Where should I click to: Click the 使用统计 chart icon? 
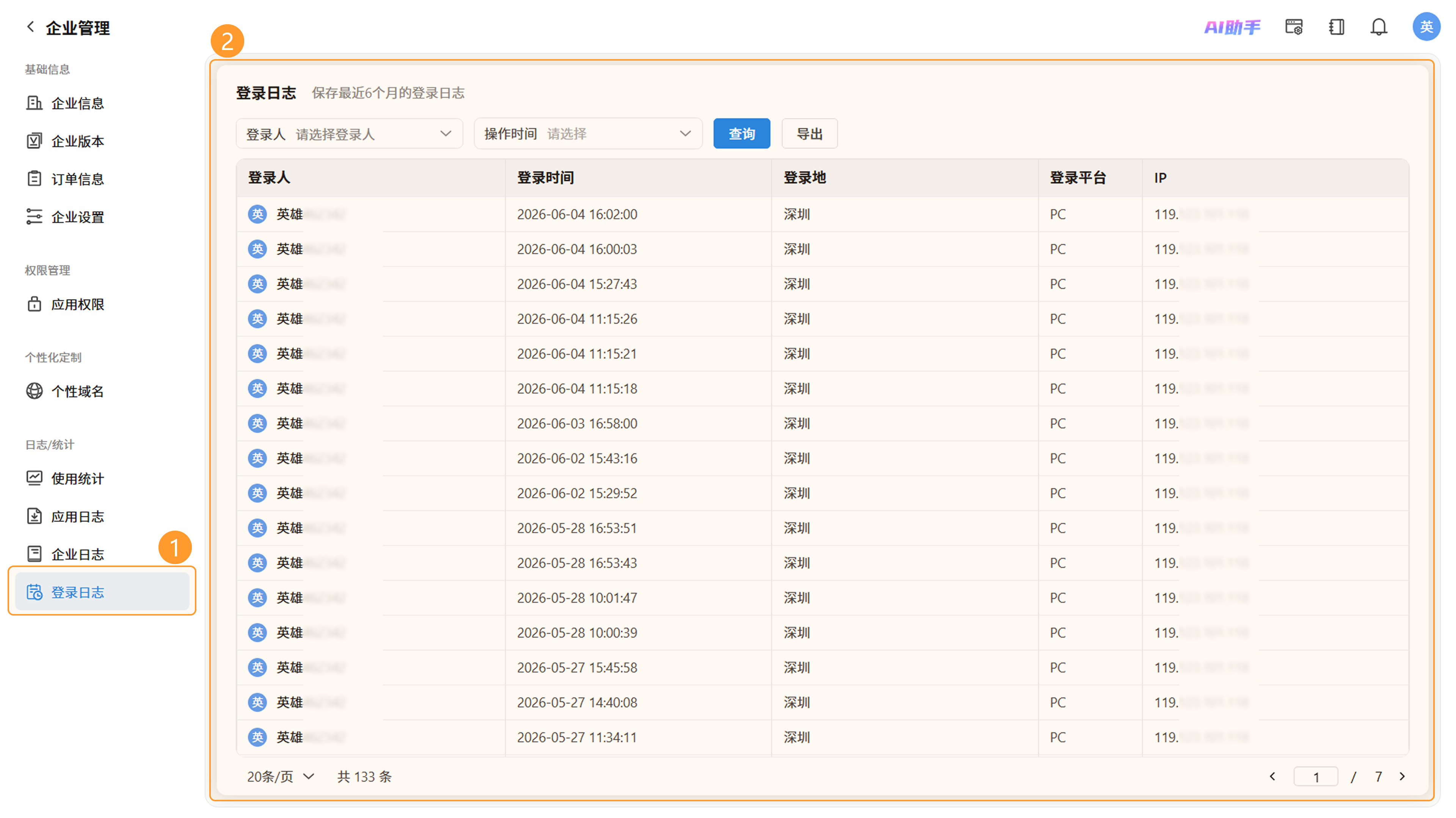coord(35,478)
